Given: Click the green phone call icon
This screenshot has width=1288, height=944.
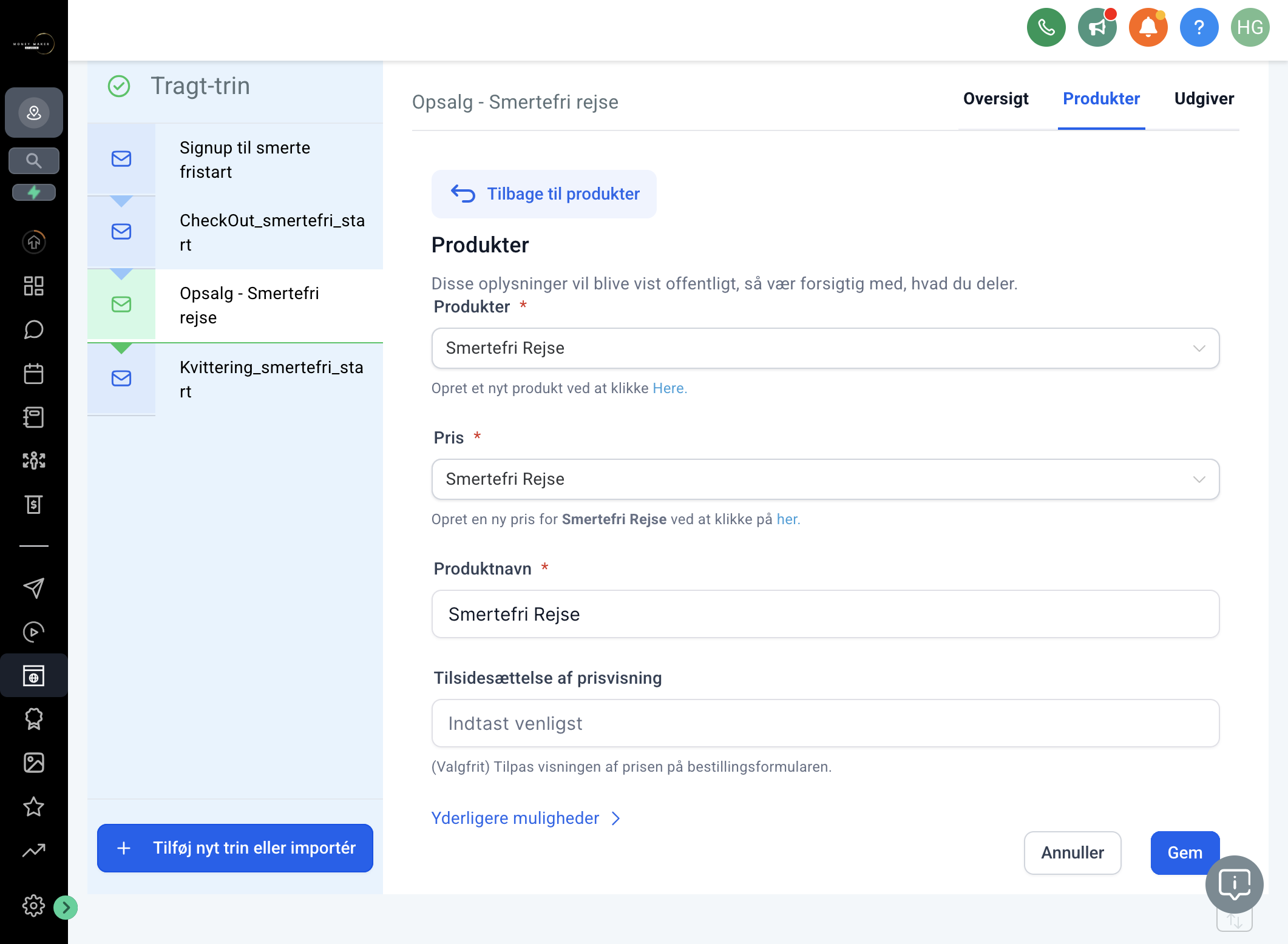Looking at the screenshot, I should coord(1046,27).
